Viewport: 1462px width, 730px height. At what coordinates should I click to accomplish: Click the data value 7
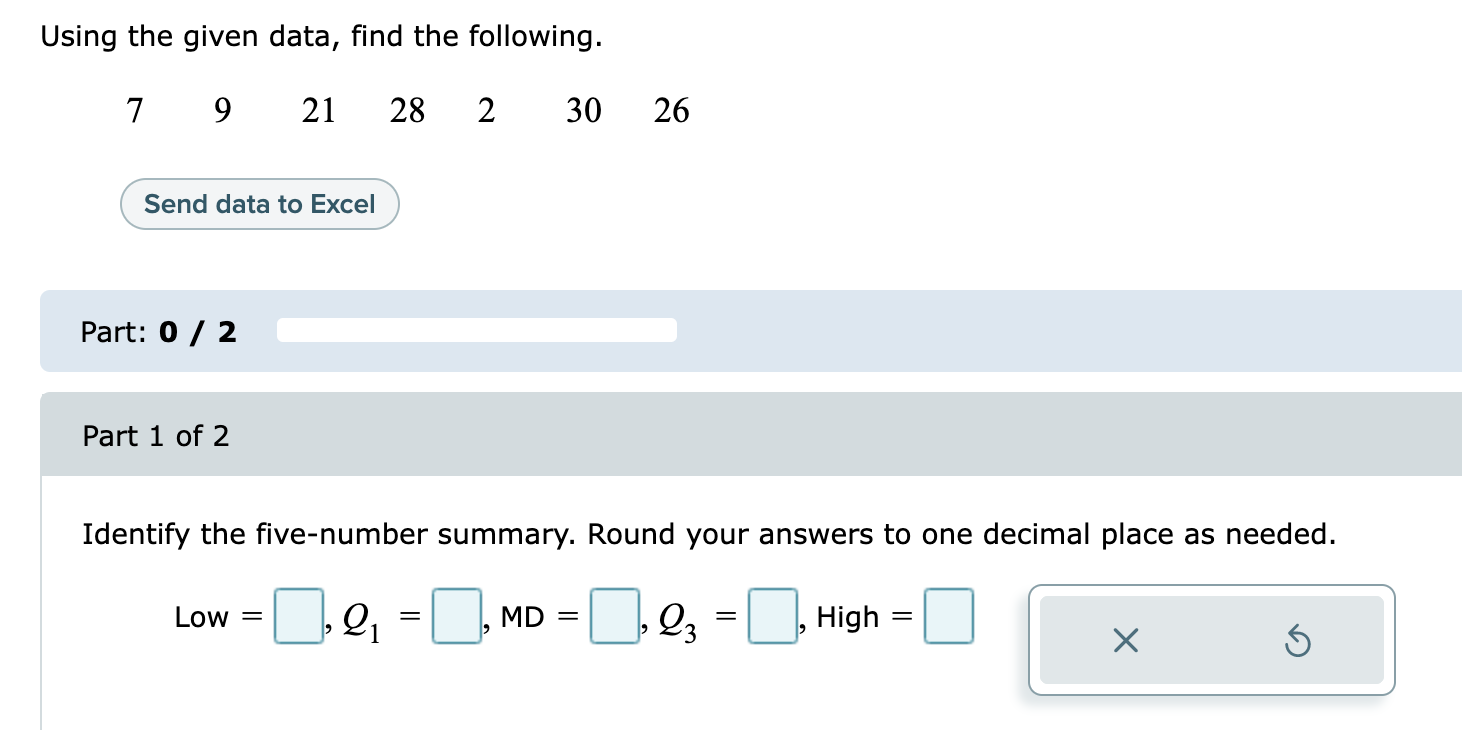pos(135,110)
